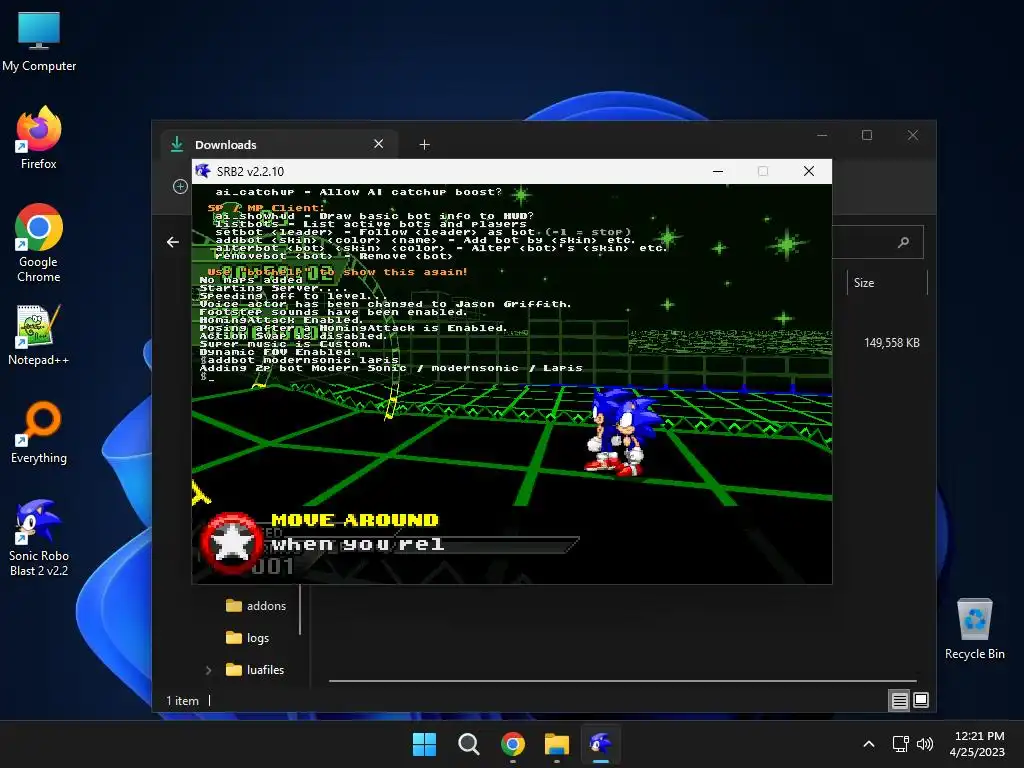The image size is (1024, 768).
Task: Minimize the File Explorer window
Action: coord(822,135)
